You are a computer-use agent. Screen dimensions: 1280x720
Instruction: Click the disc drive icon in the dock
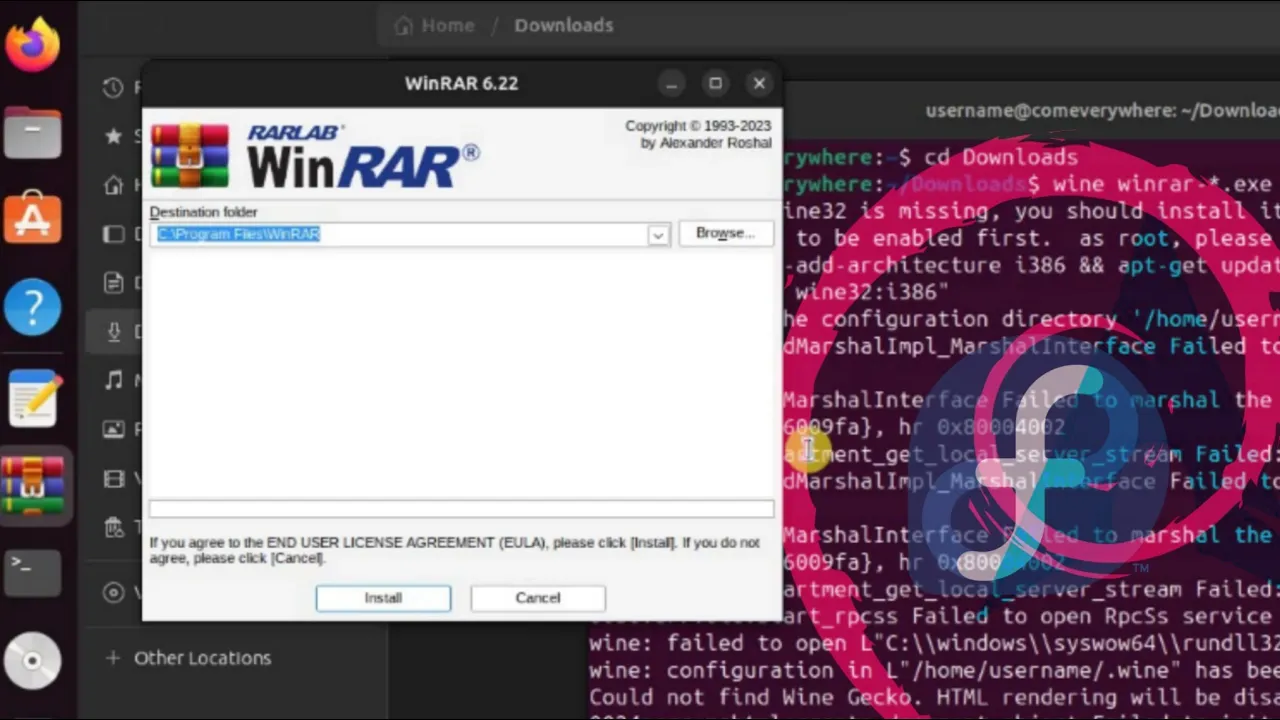(x=32, y=661)
